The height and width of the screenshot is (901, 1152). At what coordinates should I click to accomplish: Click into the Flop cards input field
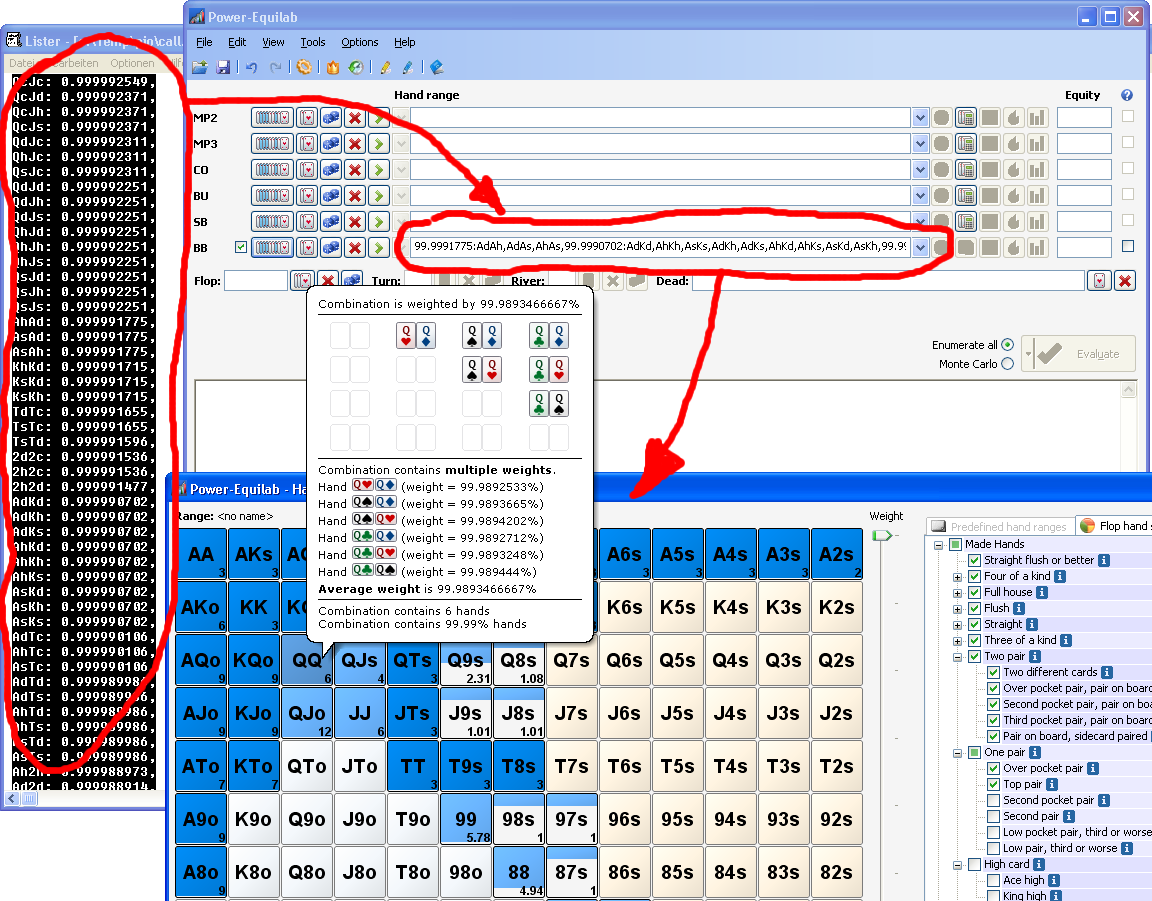(255, 281)
